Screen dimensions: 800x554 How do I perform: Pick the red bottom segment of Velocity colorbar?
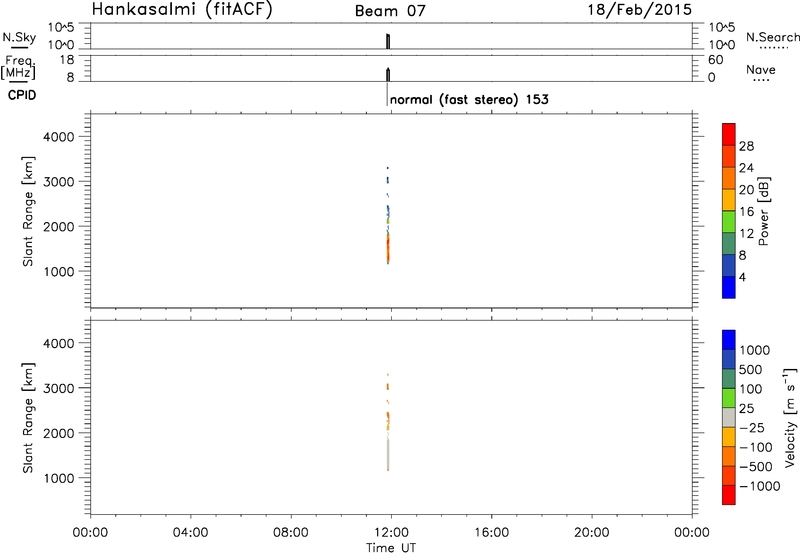click(729, 495)
